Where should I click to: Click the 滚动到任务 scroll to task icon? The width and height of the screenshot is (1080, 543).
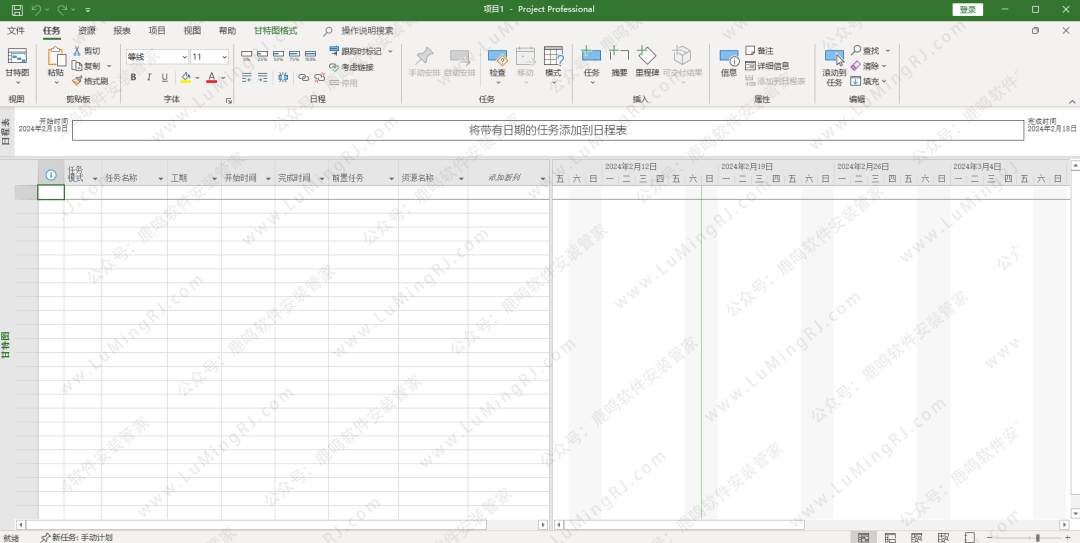click(x=834, y=64)
